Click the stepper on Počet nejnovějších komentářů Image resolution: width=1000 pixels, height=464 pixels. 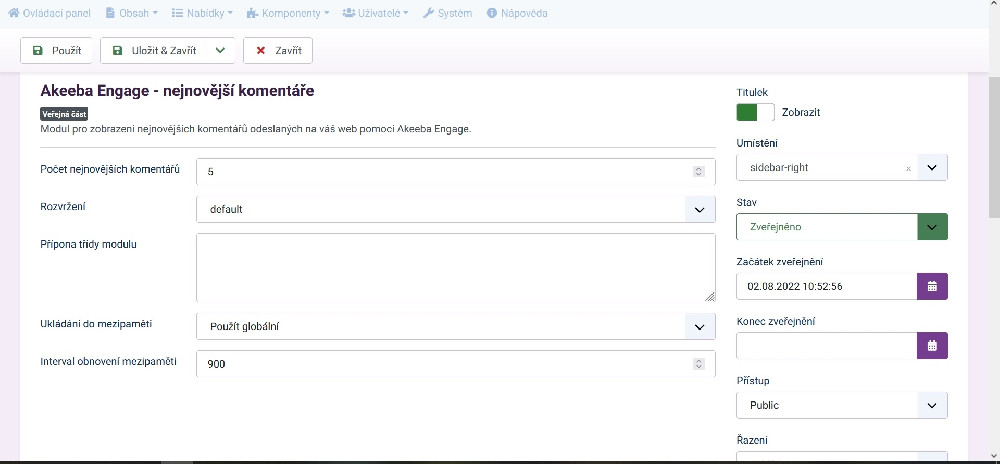click(x=698, y=171)
